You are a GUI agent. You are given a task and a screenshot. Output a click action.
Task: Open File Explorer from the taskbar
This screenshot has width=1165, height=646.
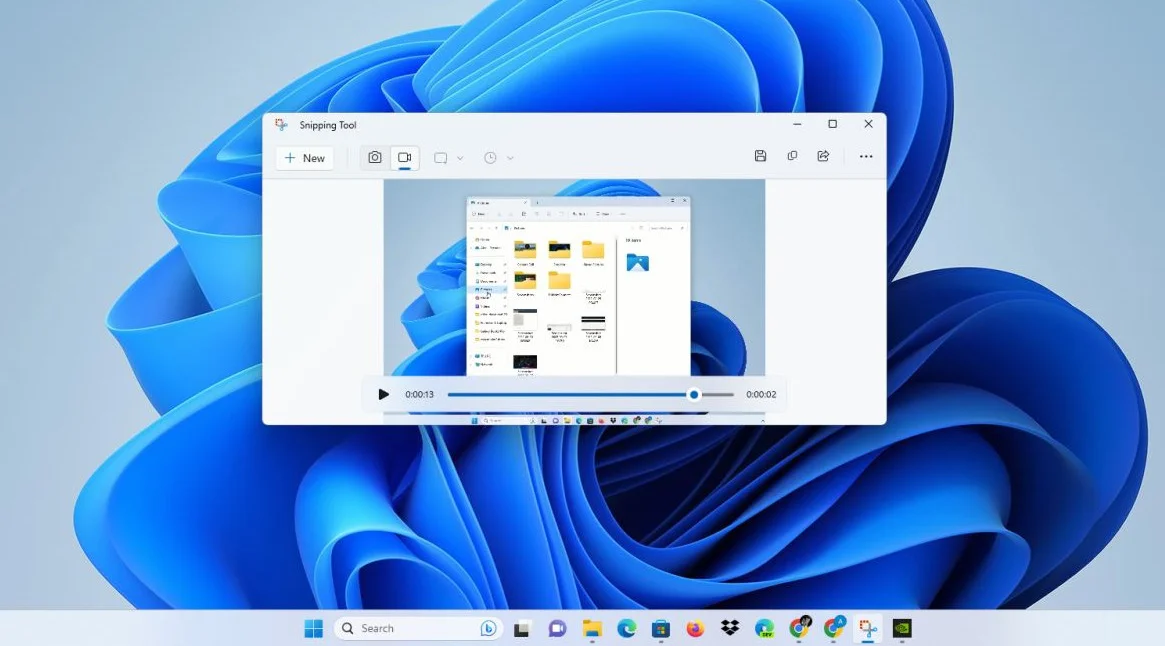[x=591, y=629]
